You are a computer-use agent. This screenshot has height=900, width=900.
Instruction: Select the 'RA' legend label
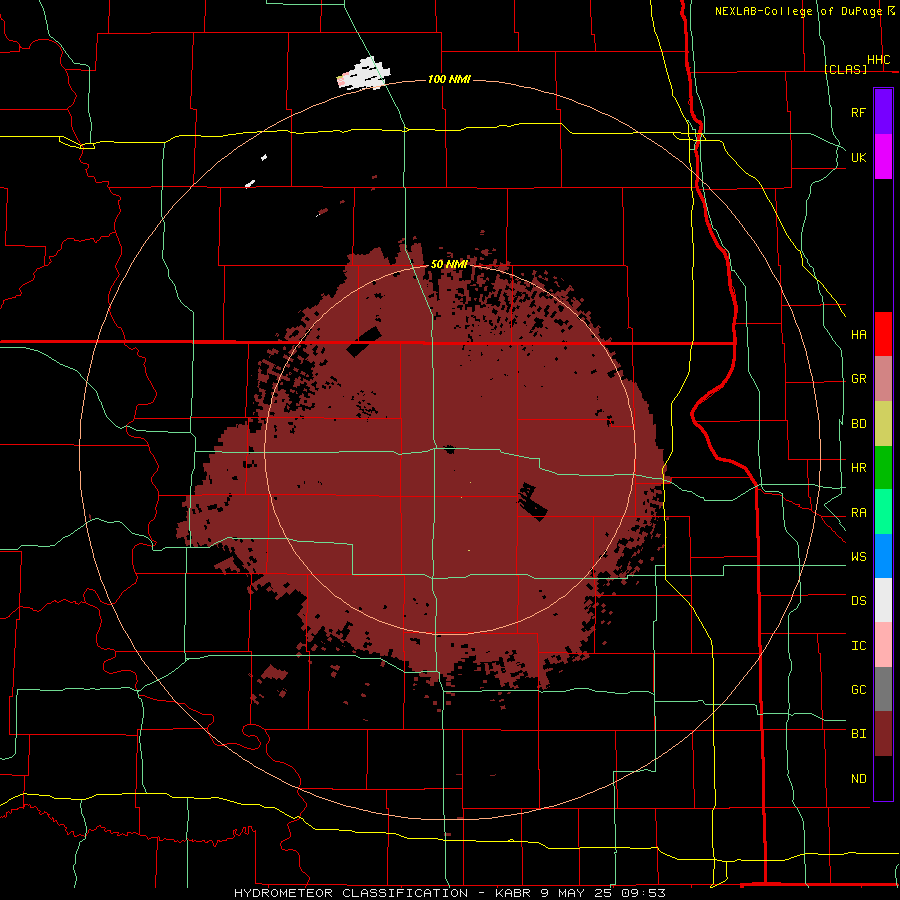[x=858, y=513]
